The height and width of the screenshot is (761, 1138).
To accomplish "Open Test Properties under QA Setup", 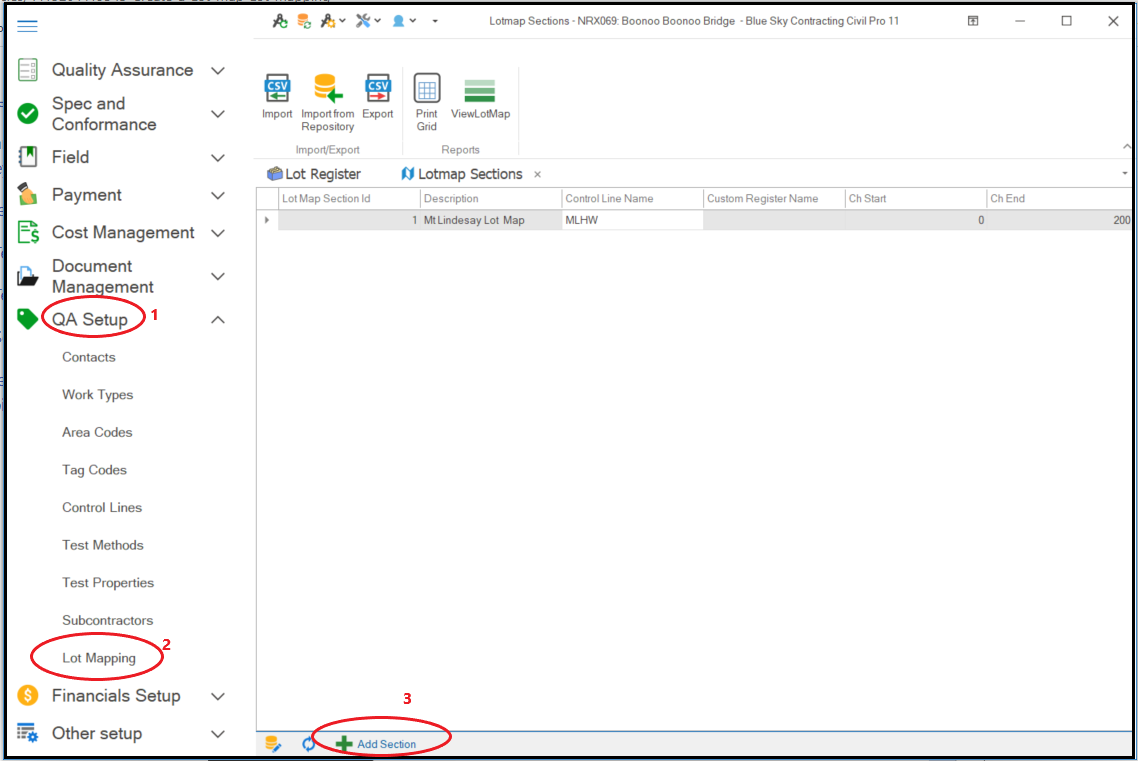I will [107, 583].
